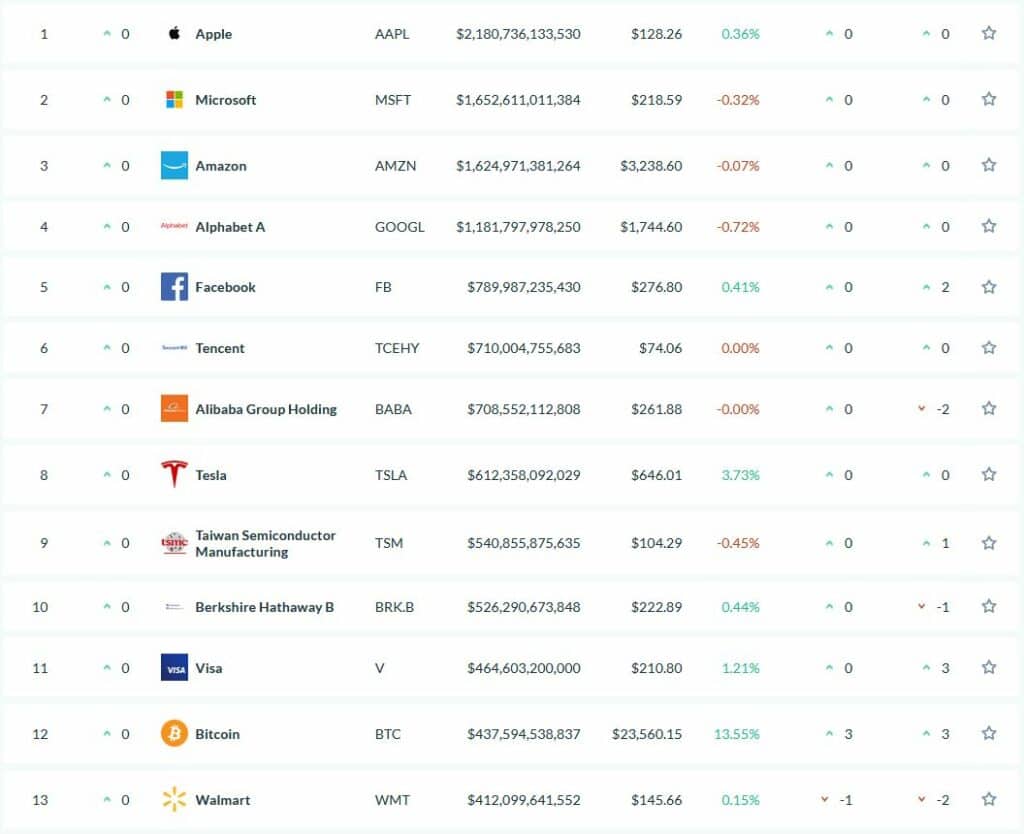Click the Microsoft logo icon
The height and width of the screenshot is (834, 1024).
coord(175,100)
